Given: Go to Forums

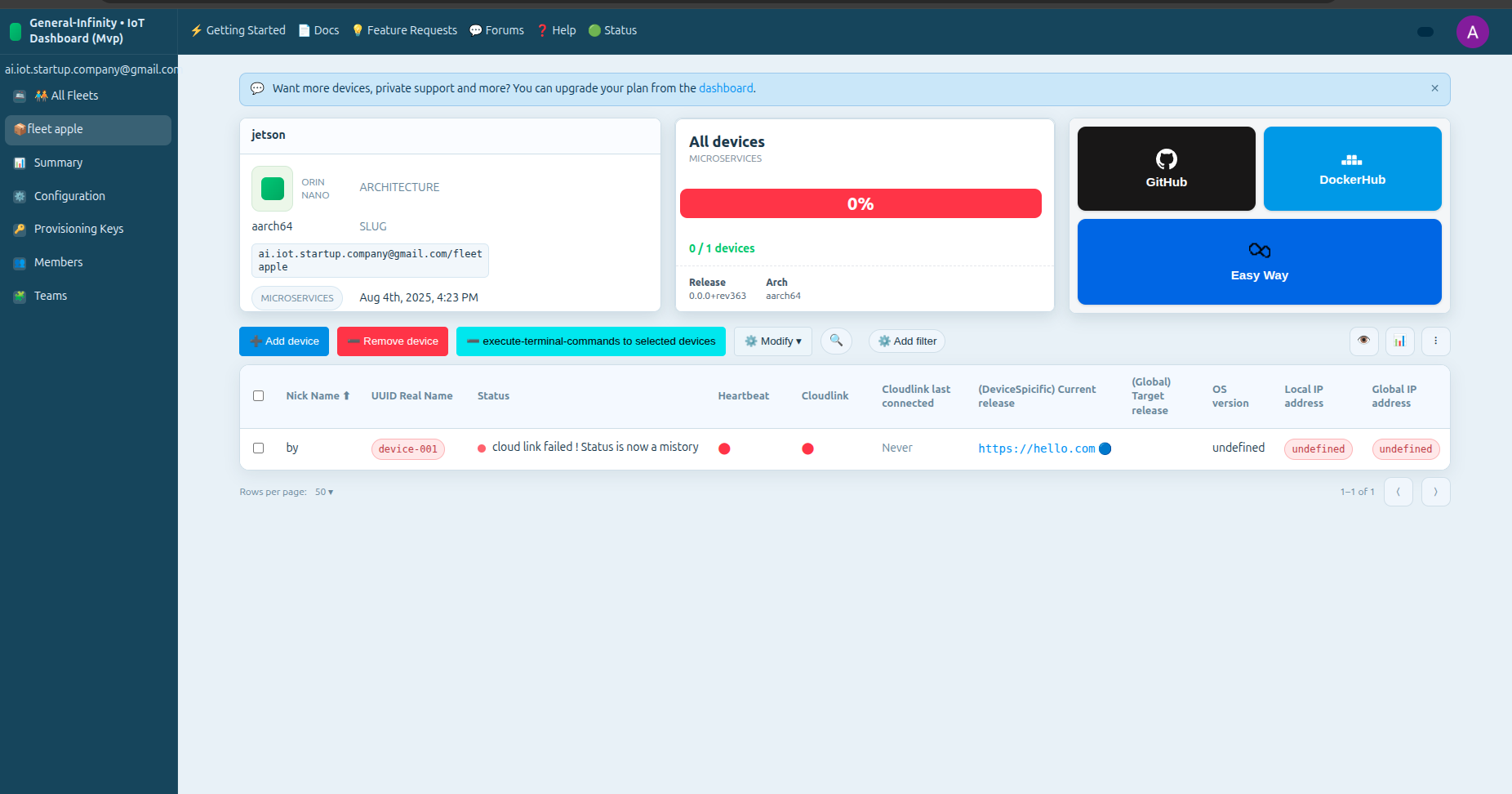Looking at the screenshot, I should point(496,30).
